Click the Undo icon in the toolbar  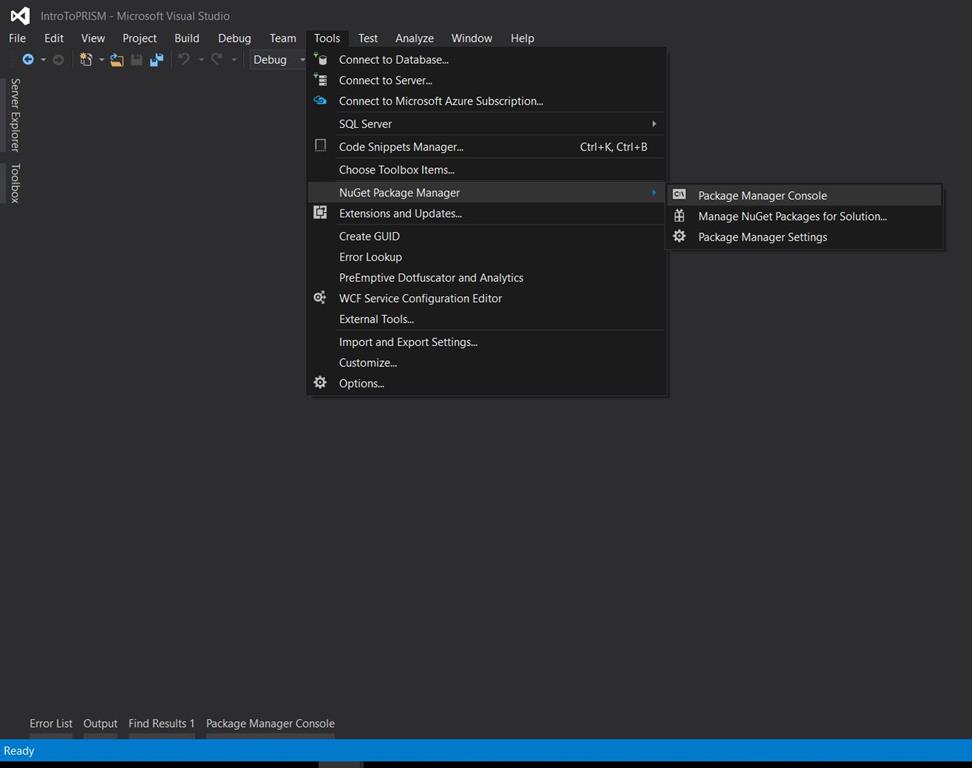[185, 59]
